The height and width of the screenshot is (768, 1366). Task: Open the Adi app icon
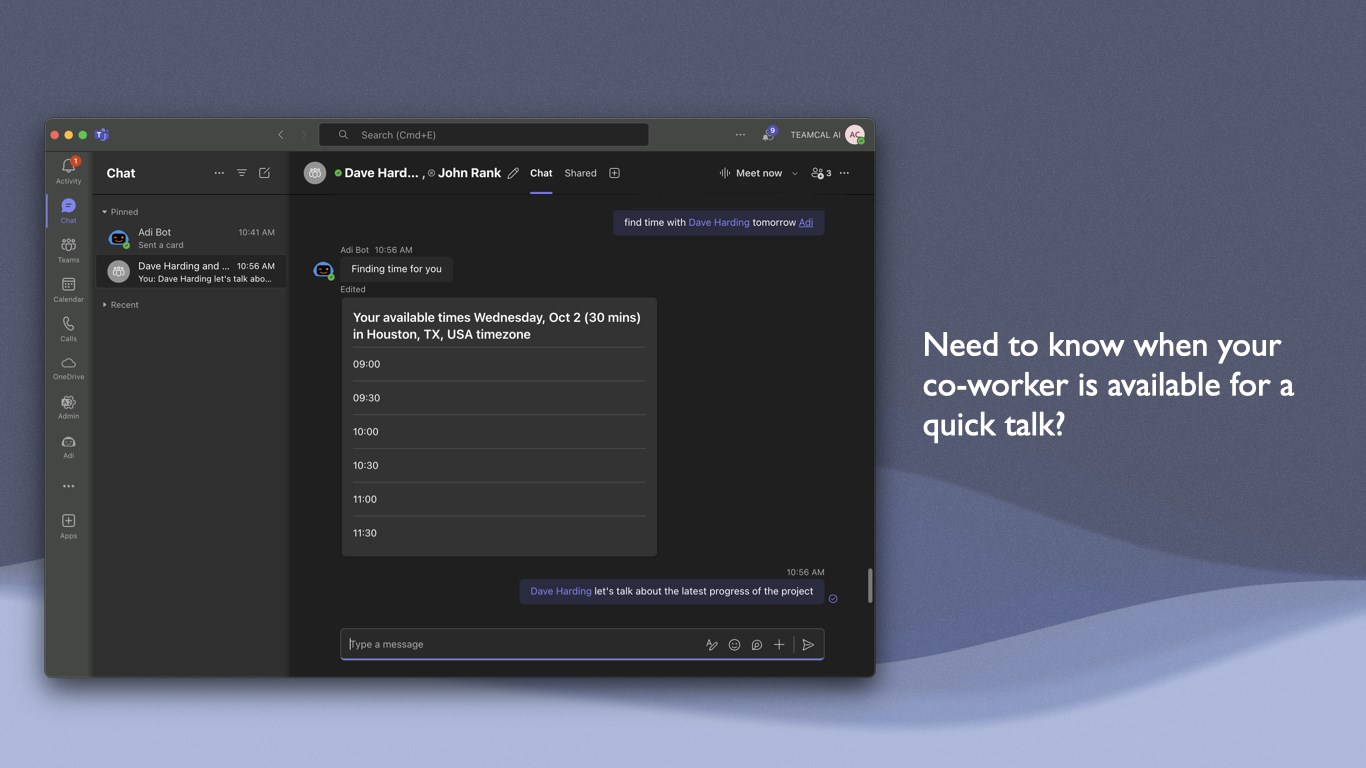coord(68,447)
